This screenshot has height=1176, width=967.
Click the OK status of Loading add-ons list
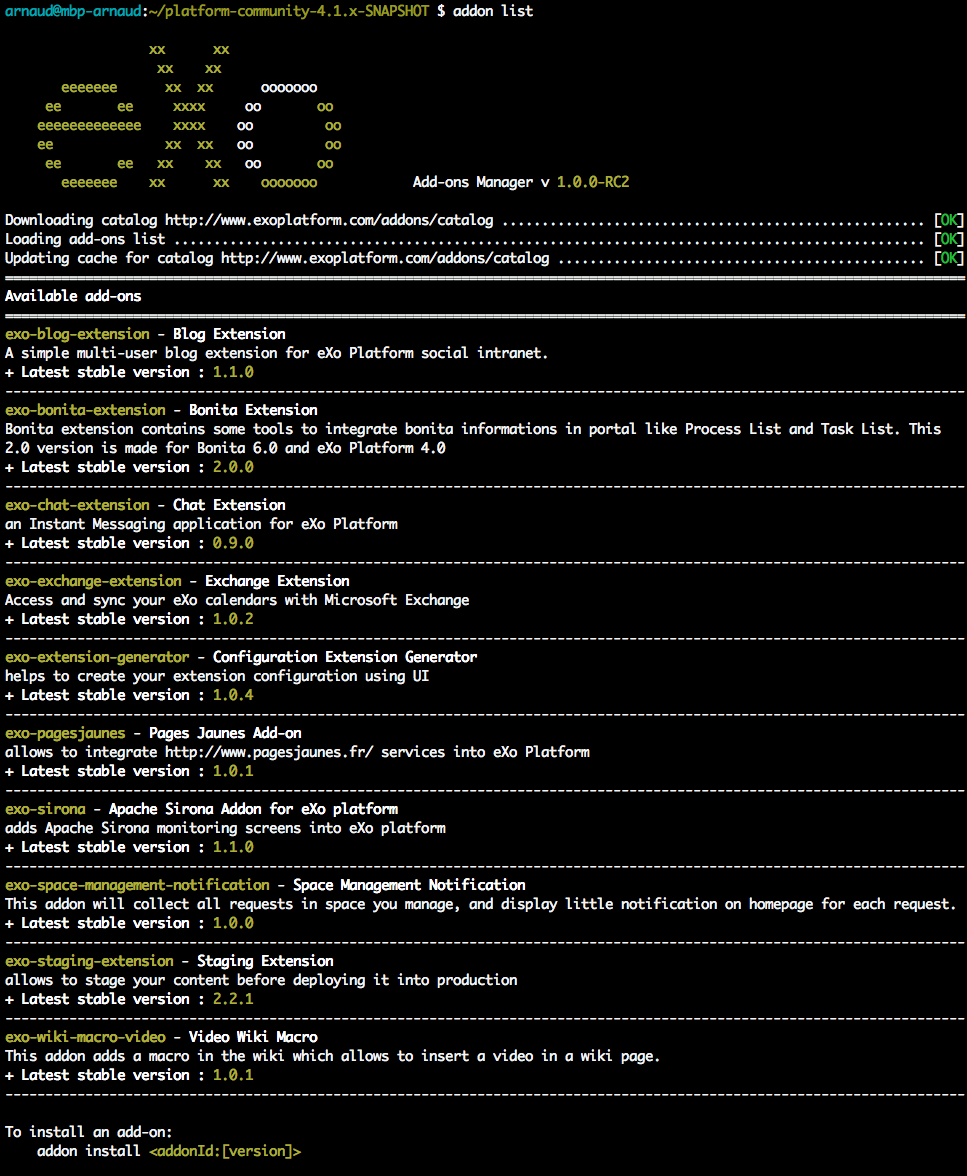(x=949, y=239)
